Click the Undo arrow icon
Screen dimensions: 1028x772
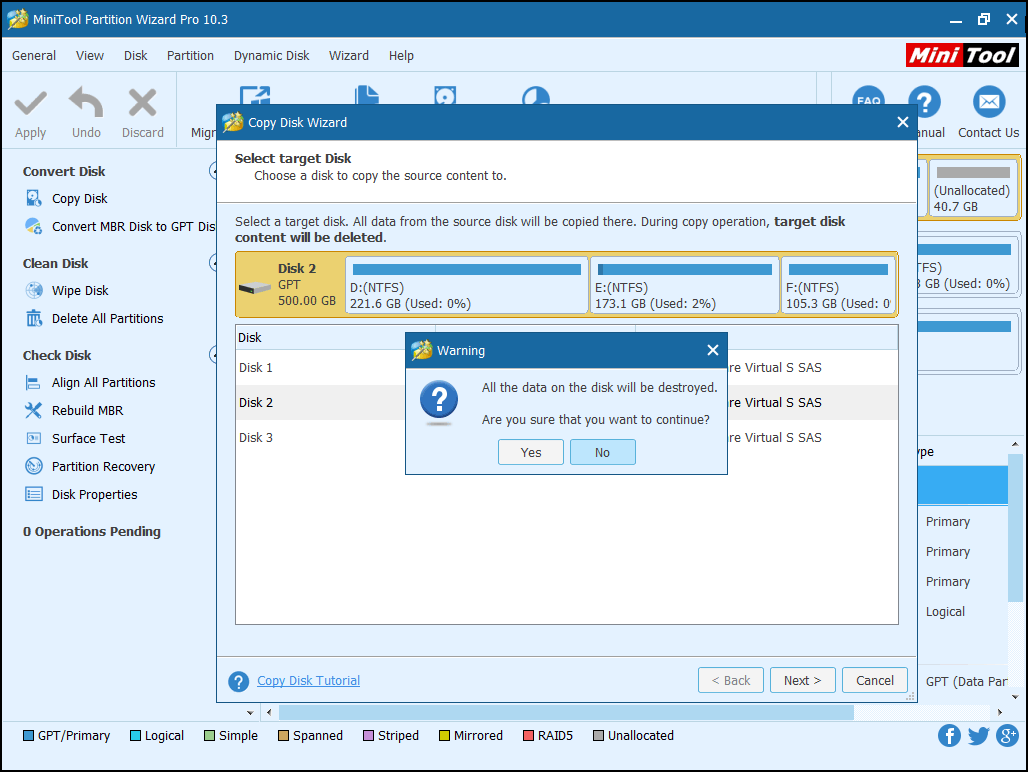[x=86, y=103]
